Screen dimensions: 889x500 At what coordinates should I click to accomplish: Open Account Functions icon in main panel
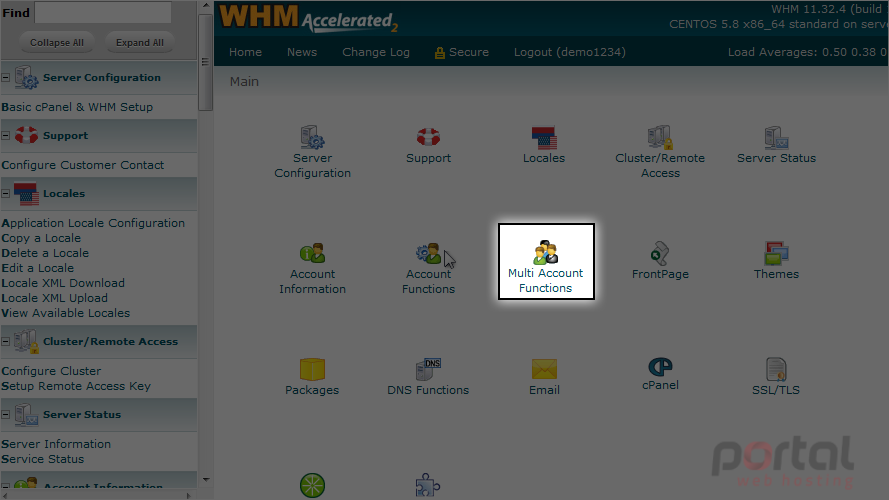[428, 253]
